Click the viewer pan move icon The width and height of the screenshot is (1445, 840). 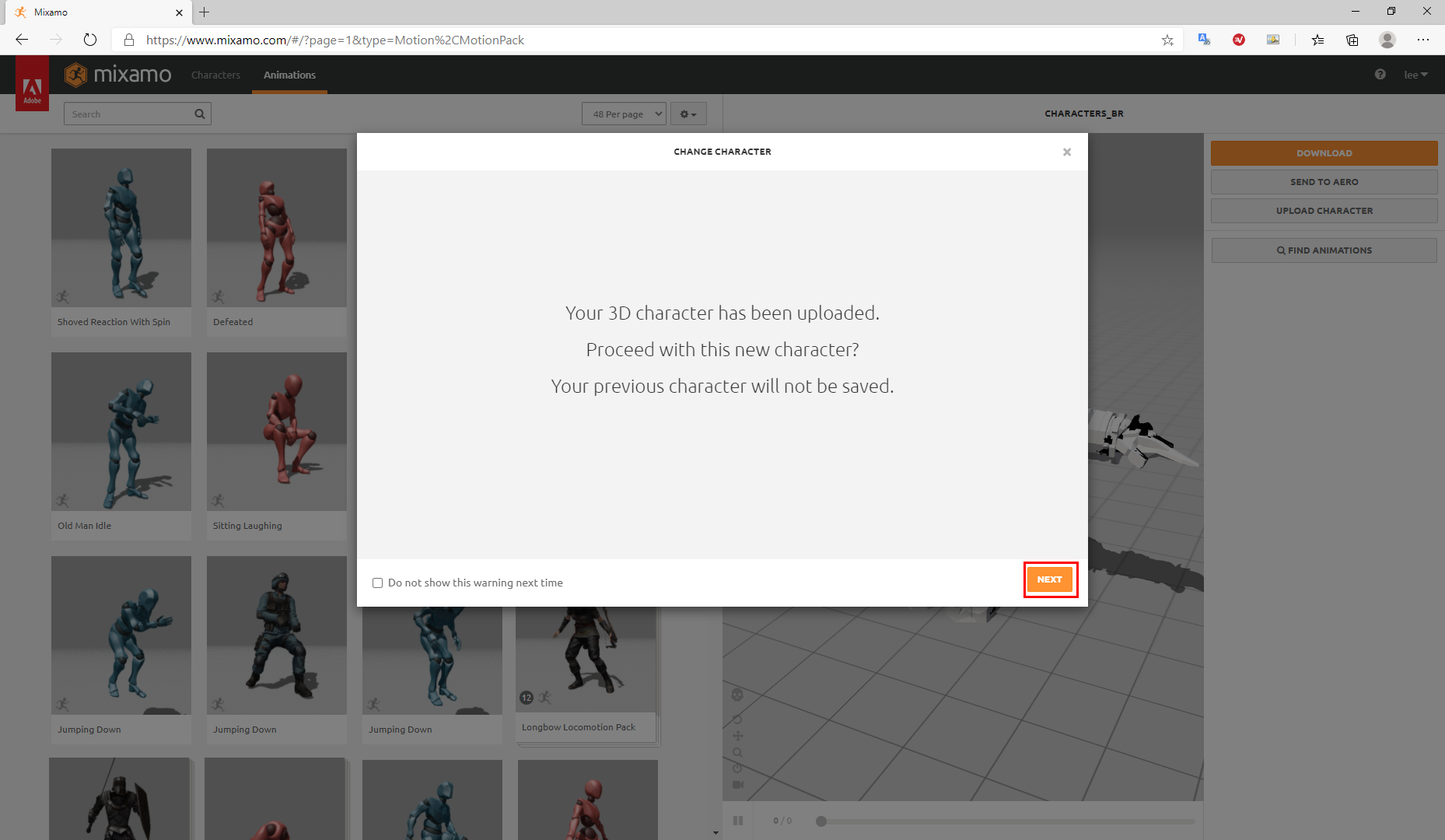pyautogui.click(x=737, y=736)
